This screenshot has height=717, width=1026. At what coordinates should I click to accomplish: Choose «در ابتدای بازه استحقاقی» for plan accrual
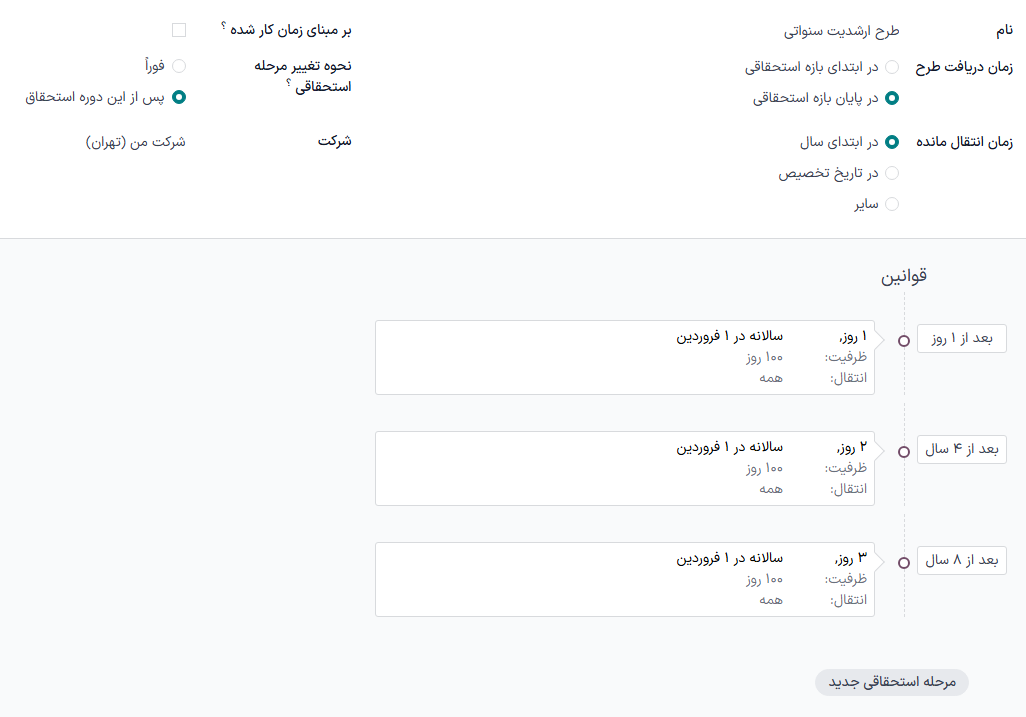point(891,66)
